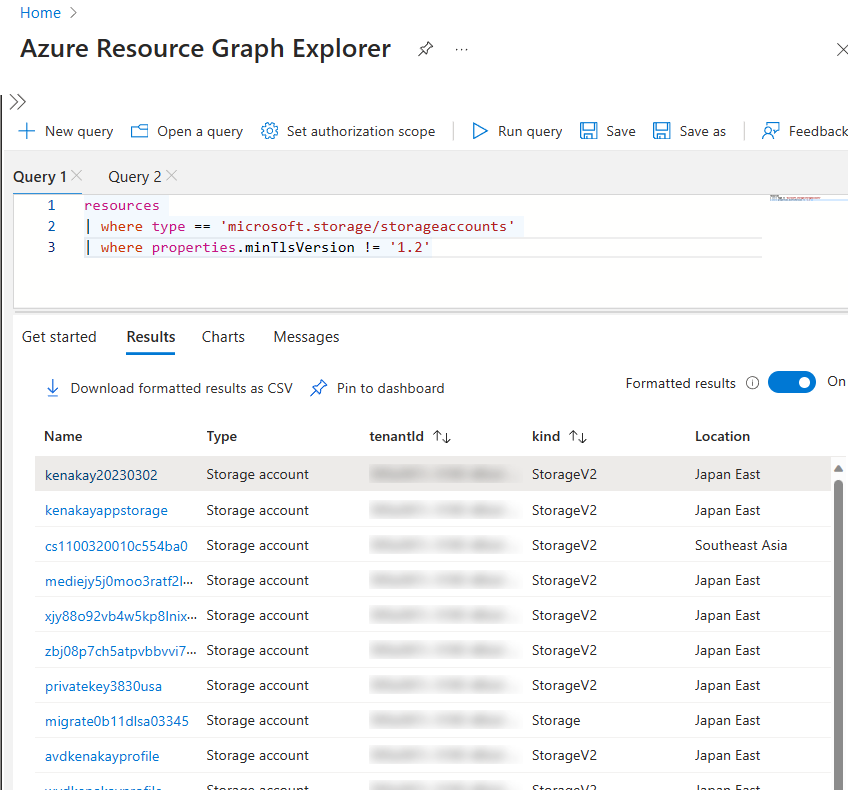
Task: Open the zbj08p7ch5atpvbbvvi7 storage account
Action: [x=121, y=651]
